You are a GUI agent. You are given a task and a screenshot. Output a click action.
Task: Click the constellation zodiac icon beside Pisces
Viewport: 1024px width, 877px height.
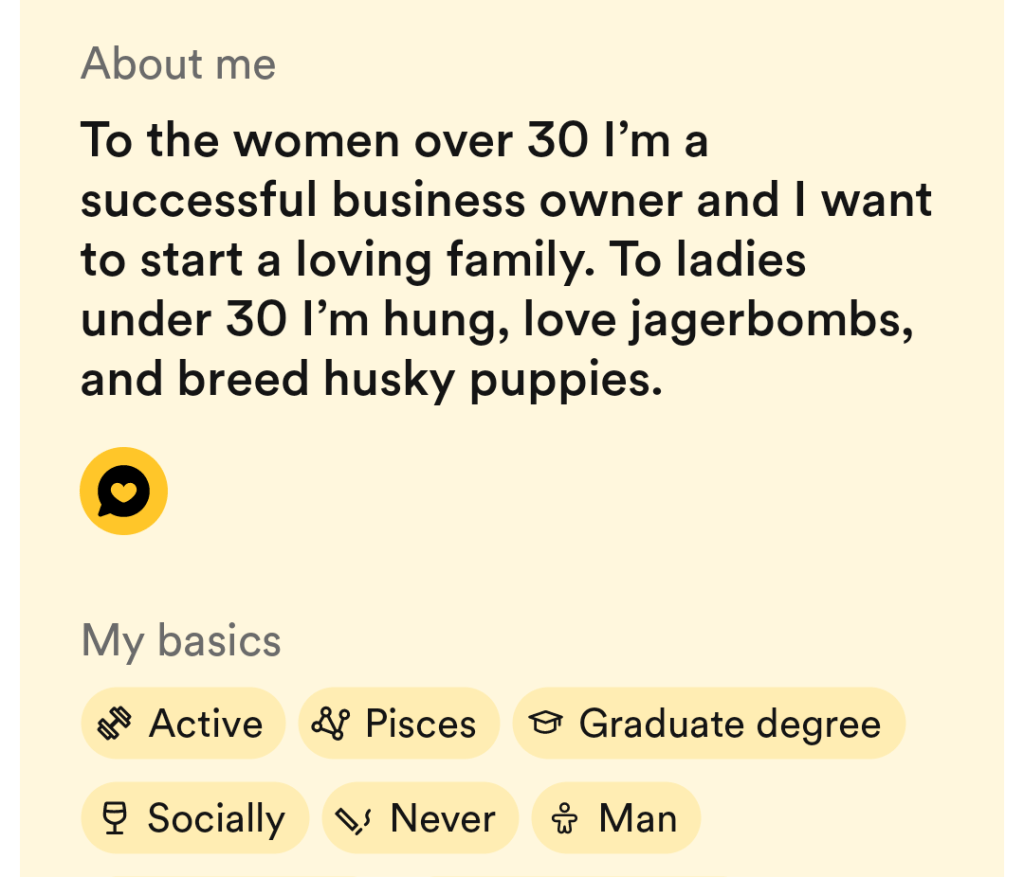pos(332,724)
